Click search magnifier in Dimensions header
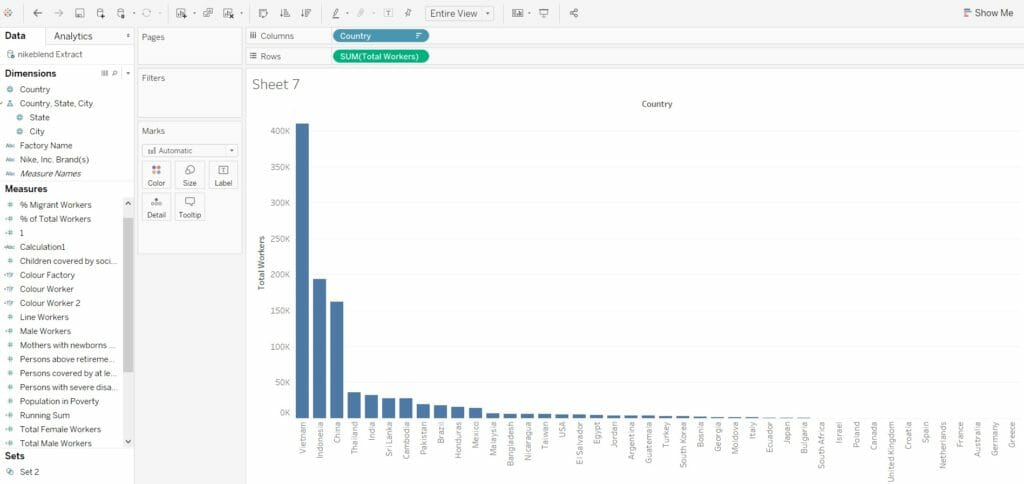Screen dimensions: 1024x484 [114, 73]
